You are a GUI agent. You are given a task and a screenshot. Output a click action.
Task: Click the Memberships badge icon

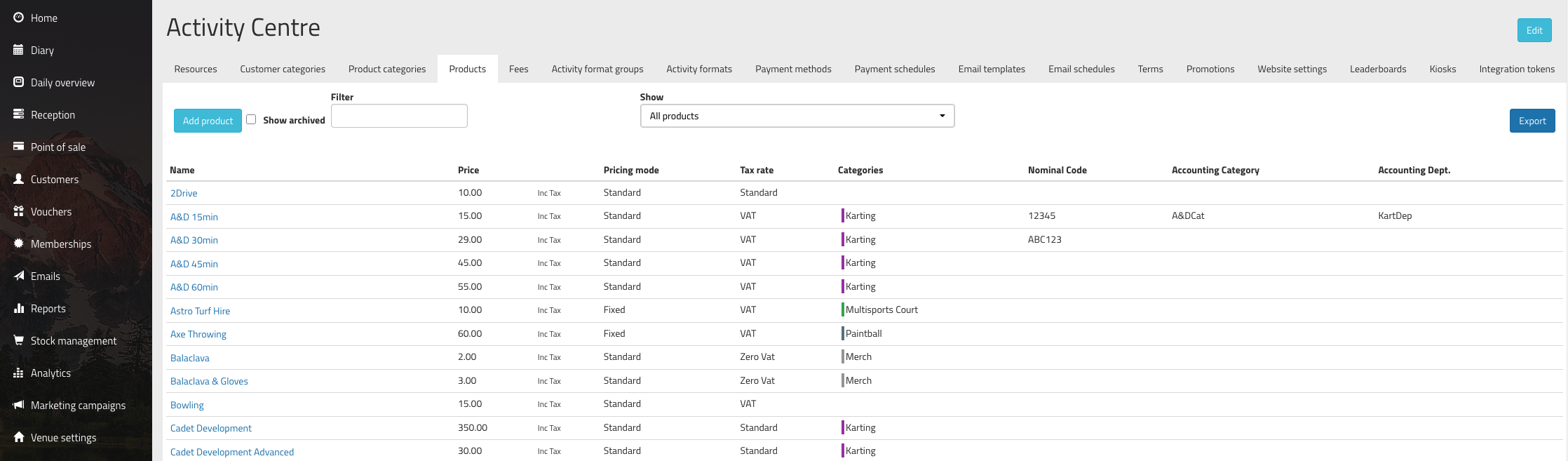19,243
